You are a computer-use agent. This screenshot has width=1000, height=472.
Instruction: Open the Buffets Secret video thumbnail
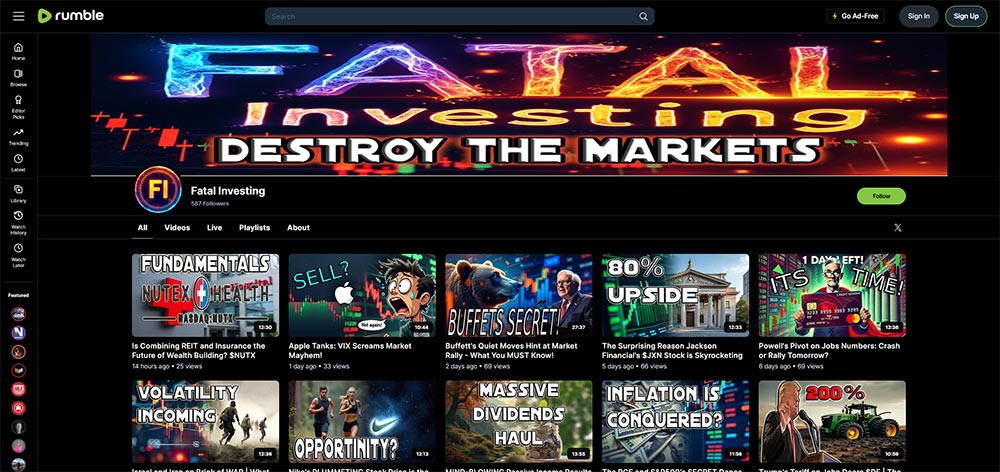tap(518, 295)
